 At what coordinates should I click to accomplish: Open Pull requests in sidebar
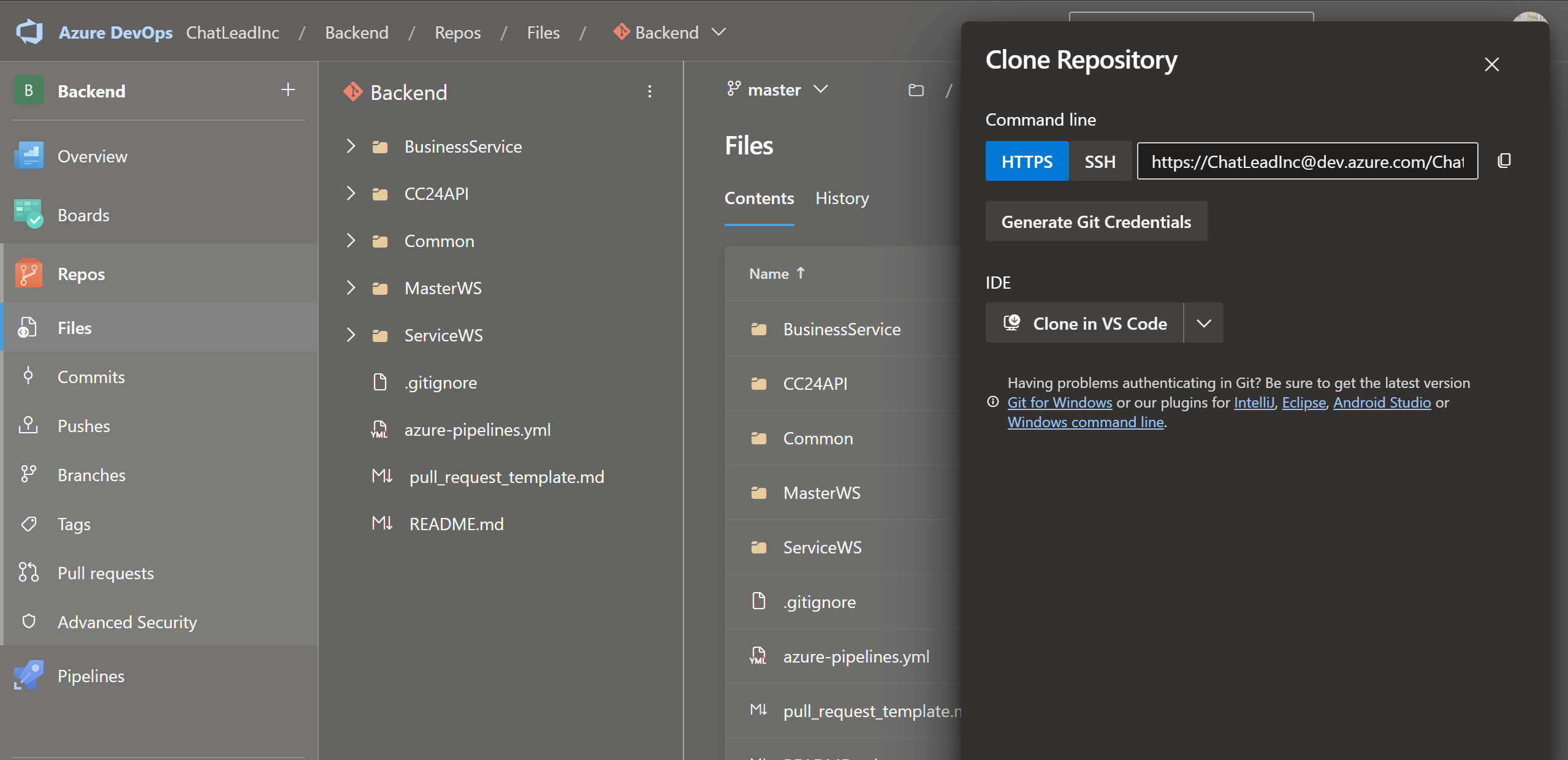point(105,573)
